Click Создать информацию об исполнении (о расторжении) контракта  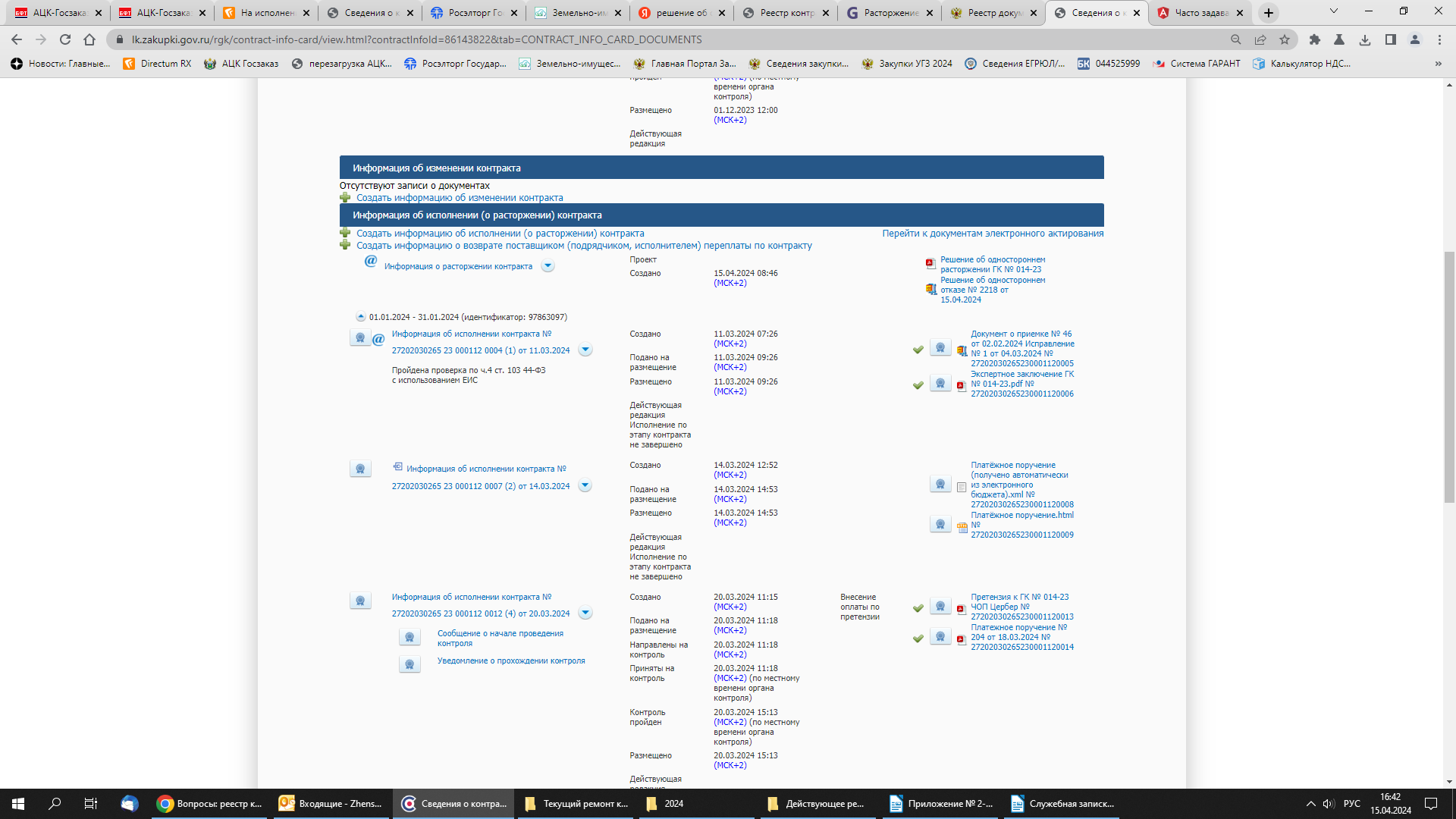[x=500, y=234]
